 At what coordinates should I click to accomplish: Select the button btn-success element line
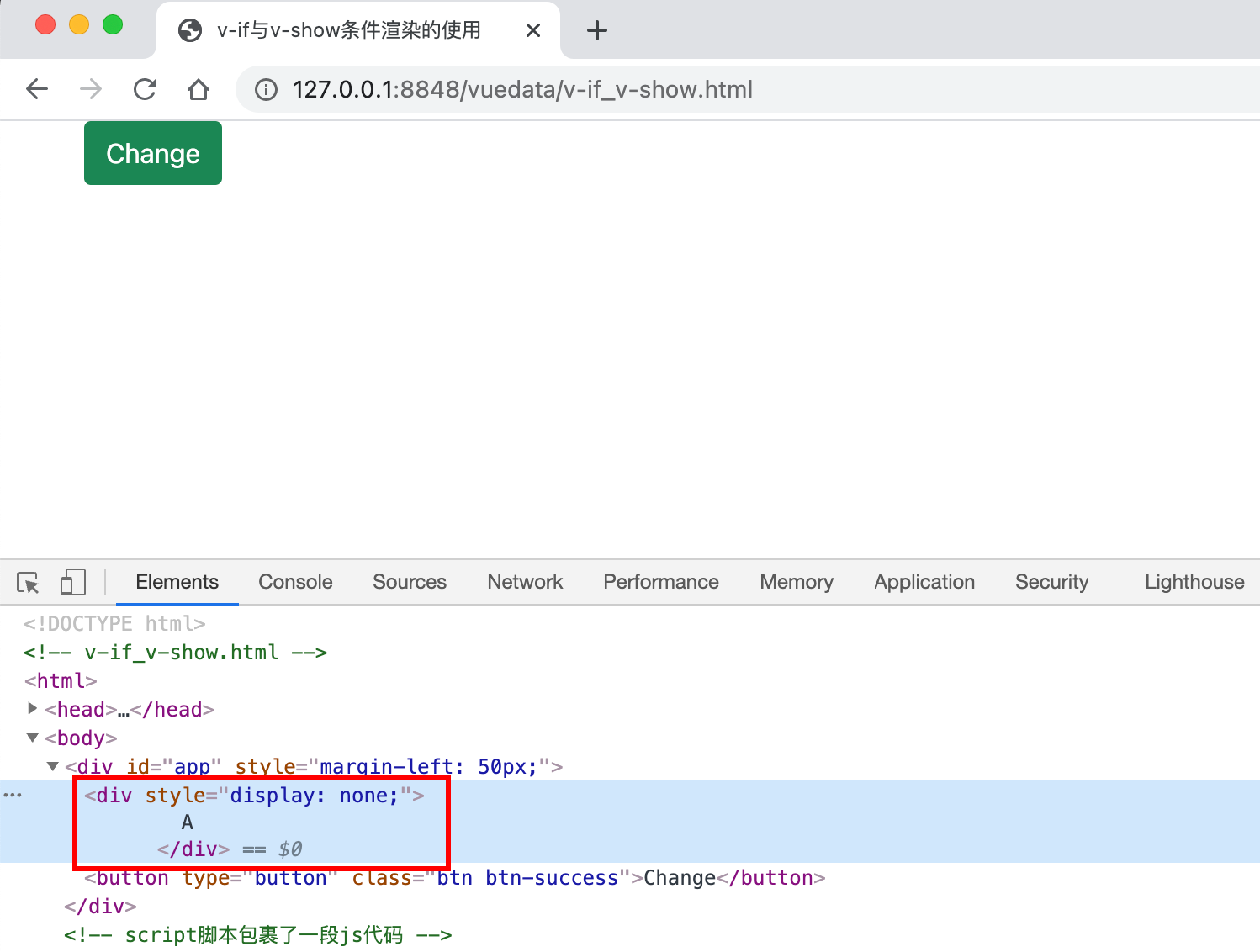[454, 877]
